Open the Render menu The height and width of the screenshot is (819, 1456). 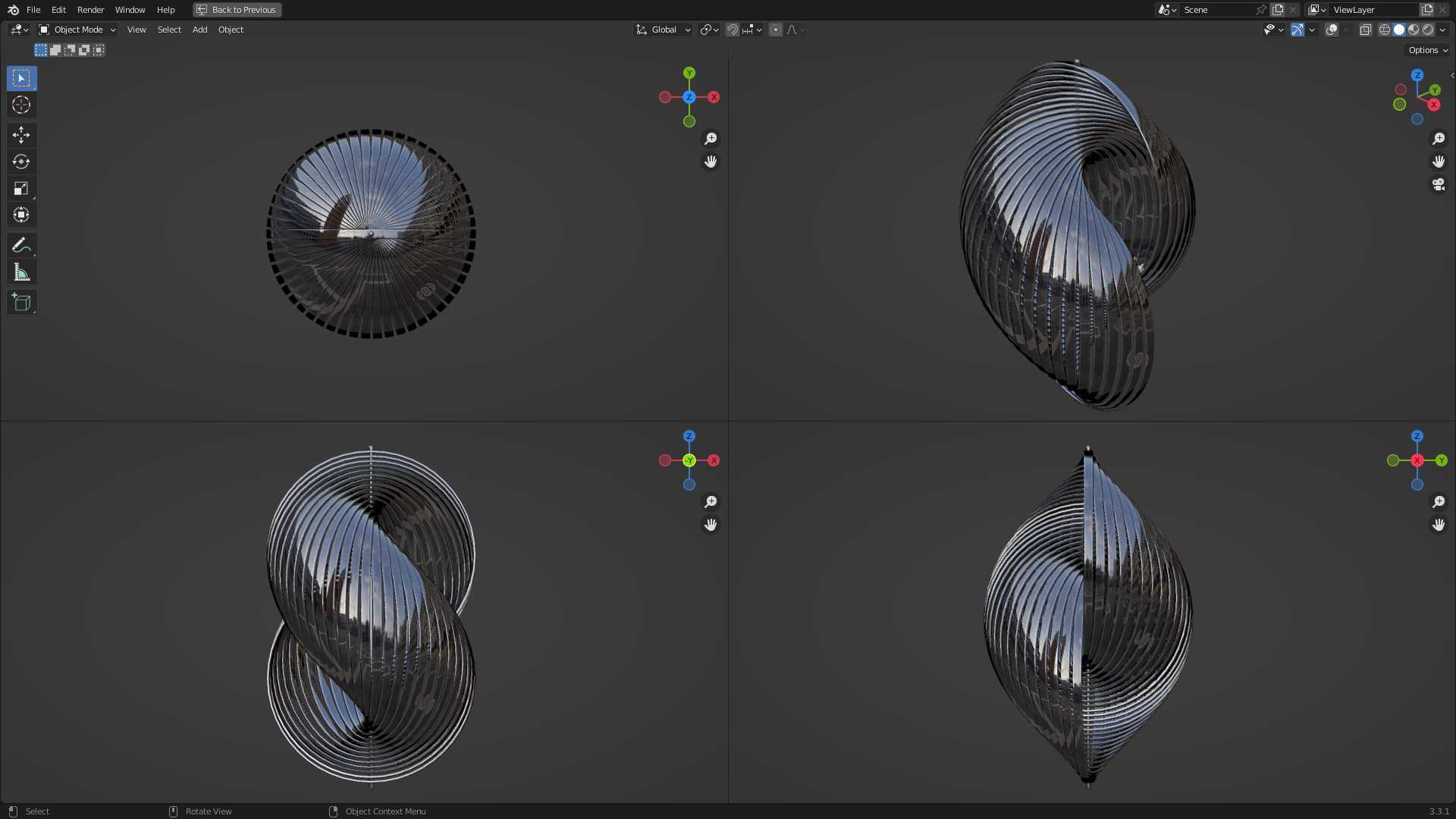click(x=90, y=10)
